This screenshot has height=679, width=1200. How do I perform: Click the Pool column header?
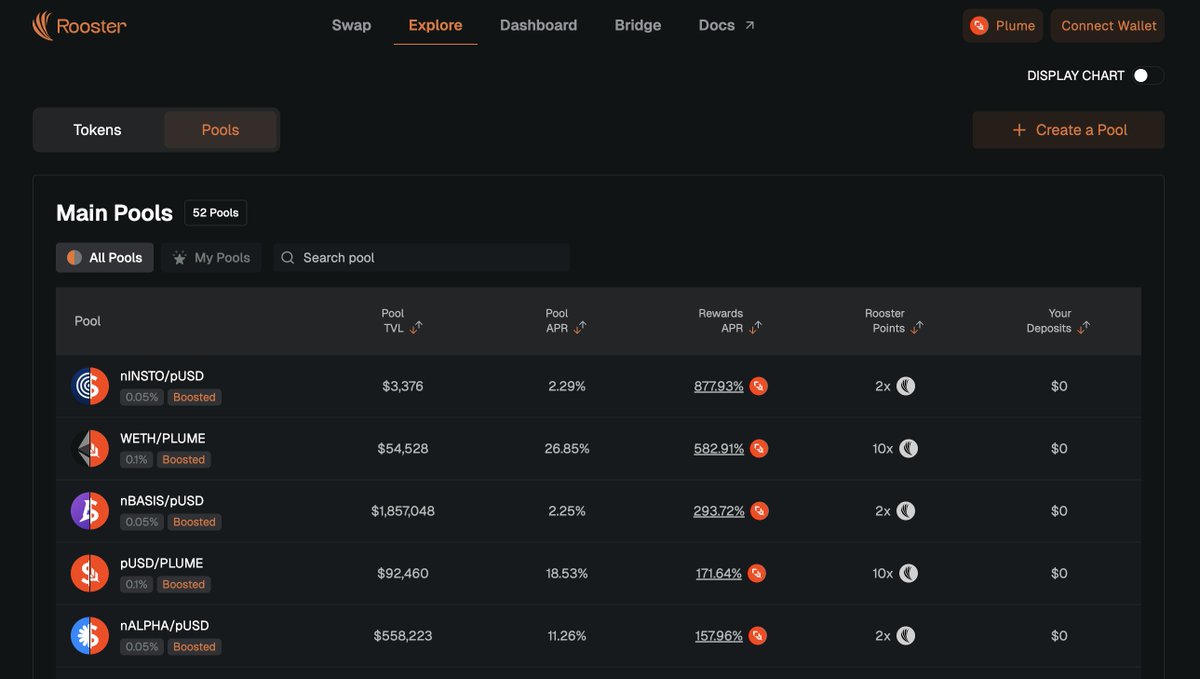point(88,321)
